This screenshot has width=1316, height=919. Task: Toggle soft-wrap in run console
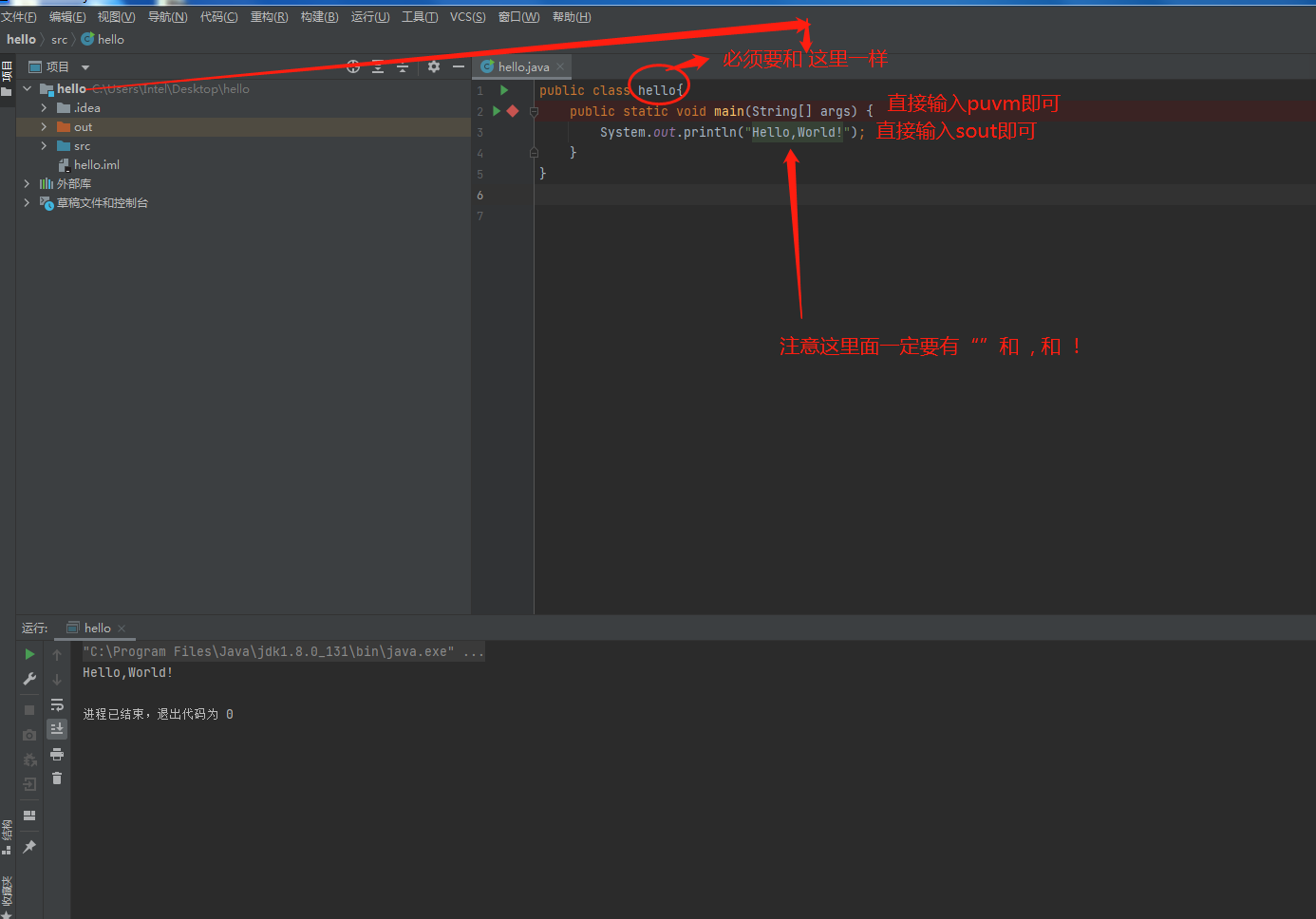57,704
